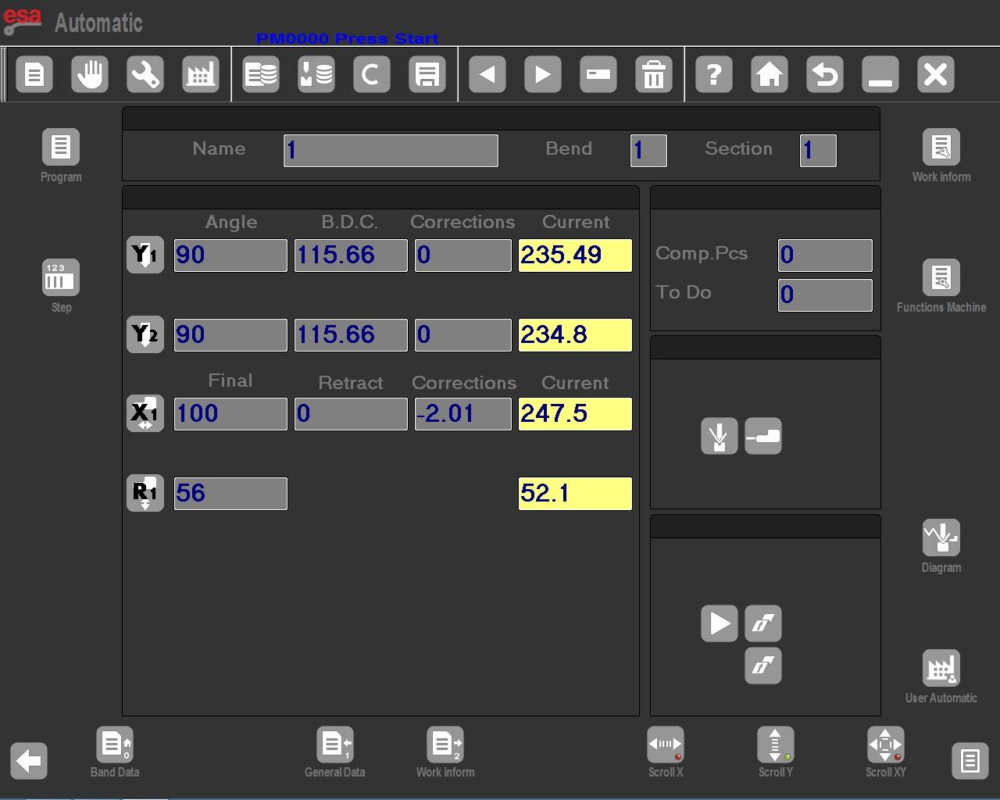
Task: Click the Y1 Angle input field
Action: point(230,255)
